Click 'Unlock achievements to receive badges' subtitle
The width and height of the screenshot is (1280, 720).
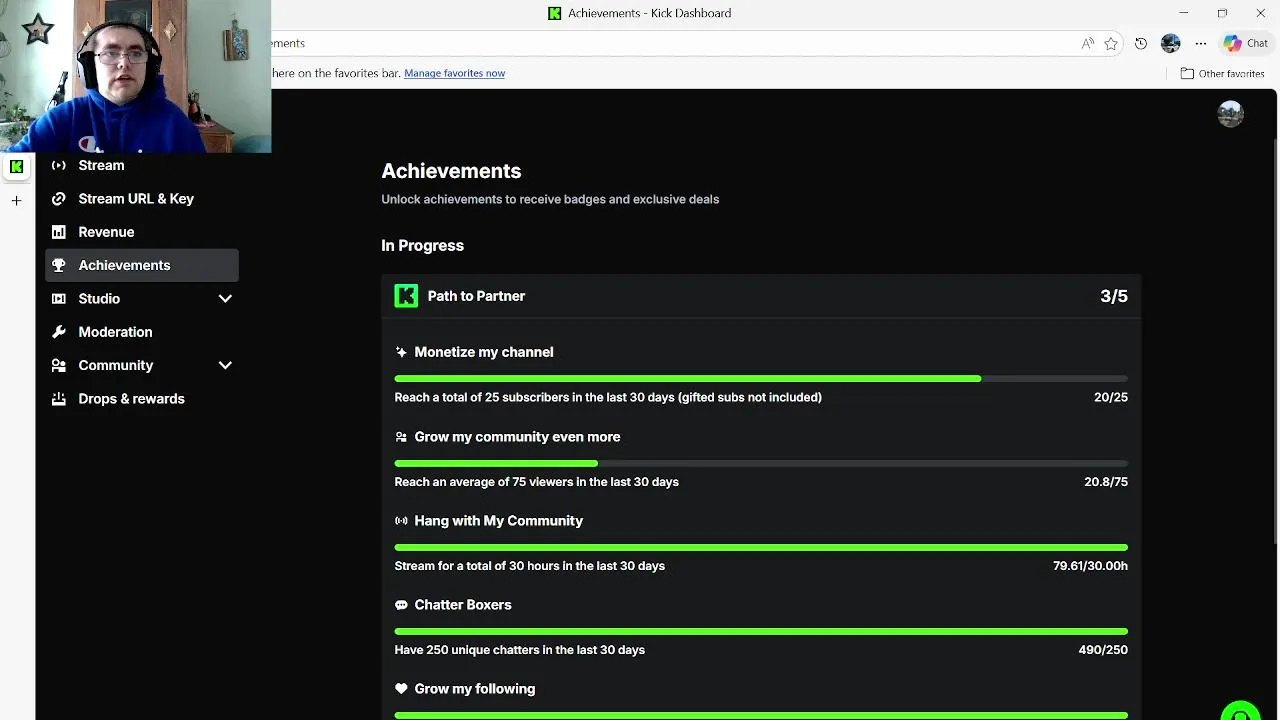[550, 199]
